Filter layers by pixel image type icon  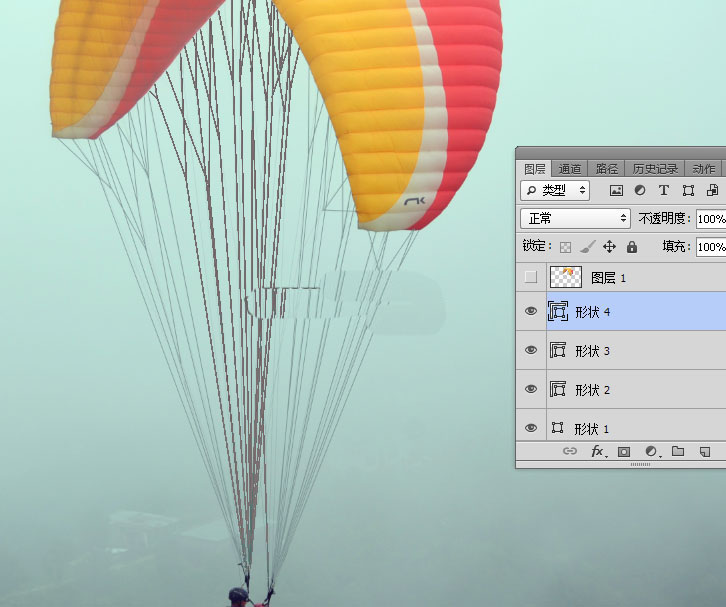coord(616,190)
